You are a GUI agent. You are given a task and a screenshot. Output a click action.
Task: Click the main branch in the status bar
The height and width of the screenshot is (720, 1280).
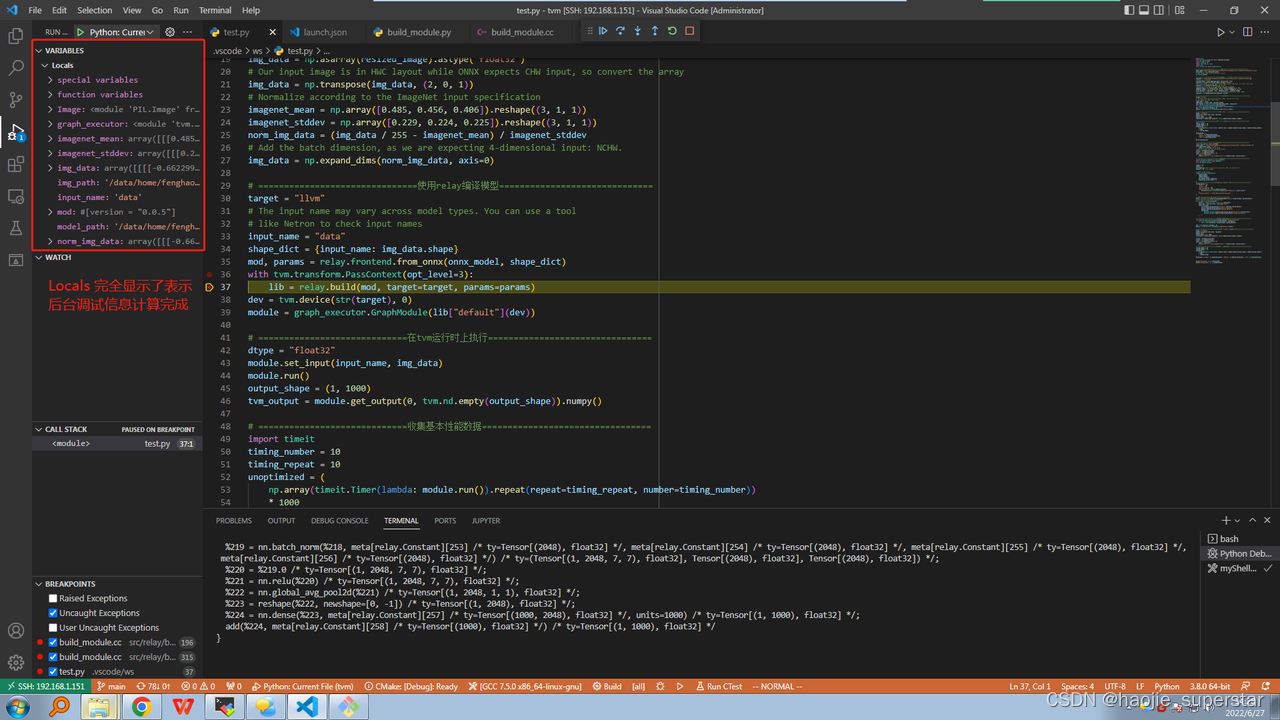(111, 687)
